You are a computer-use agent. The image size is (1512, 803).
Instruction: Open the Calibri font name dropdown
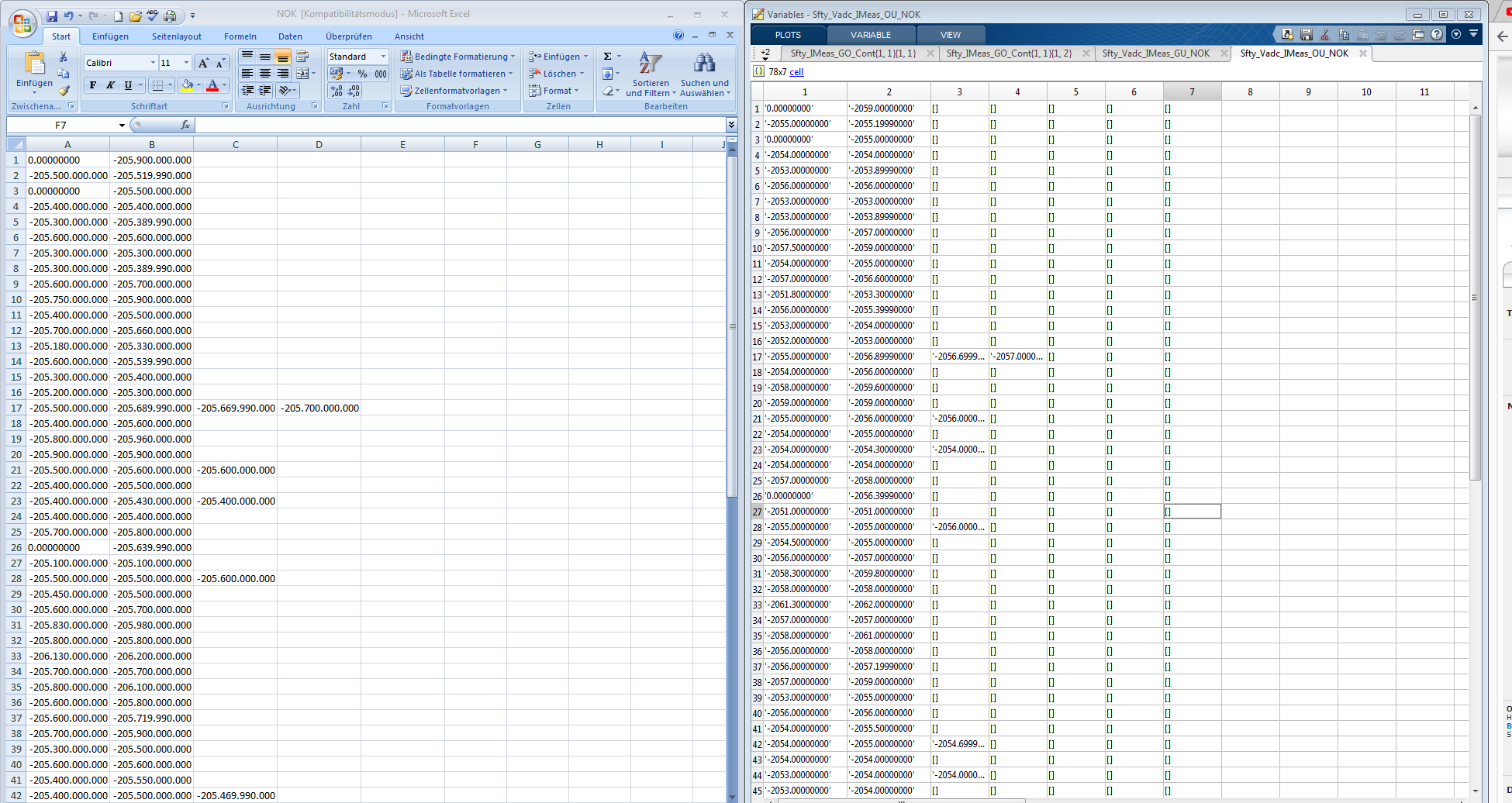click(153, 63)
